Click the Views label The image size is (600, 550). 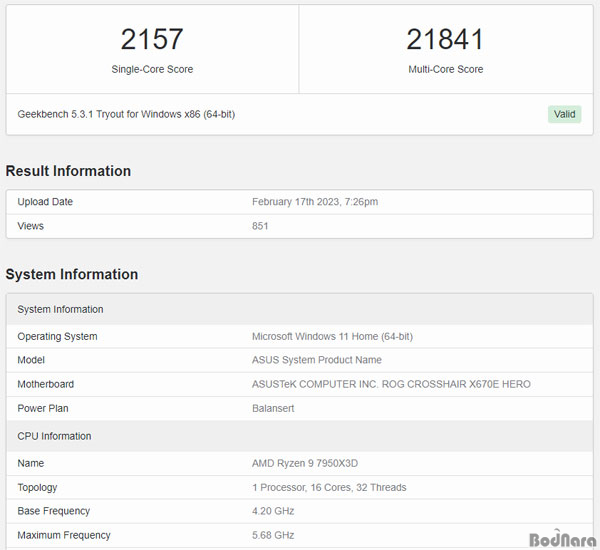tap(31, 226)
